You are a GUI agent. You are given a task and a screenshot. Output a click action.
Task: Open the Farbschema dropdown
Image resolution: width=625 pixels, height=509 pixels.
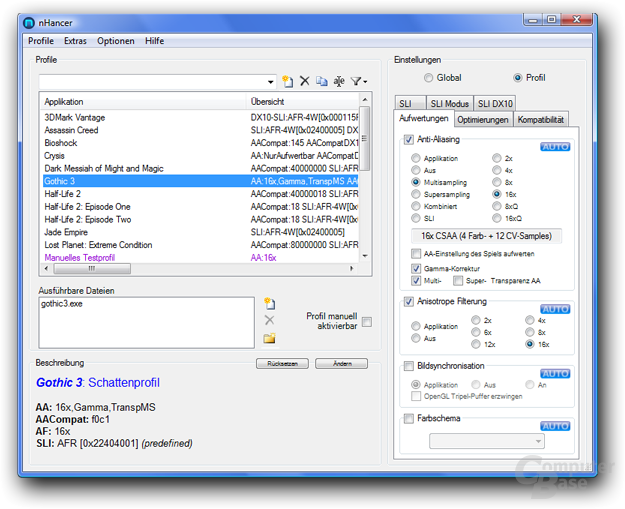point(487,441)
